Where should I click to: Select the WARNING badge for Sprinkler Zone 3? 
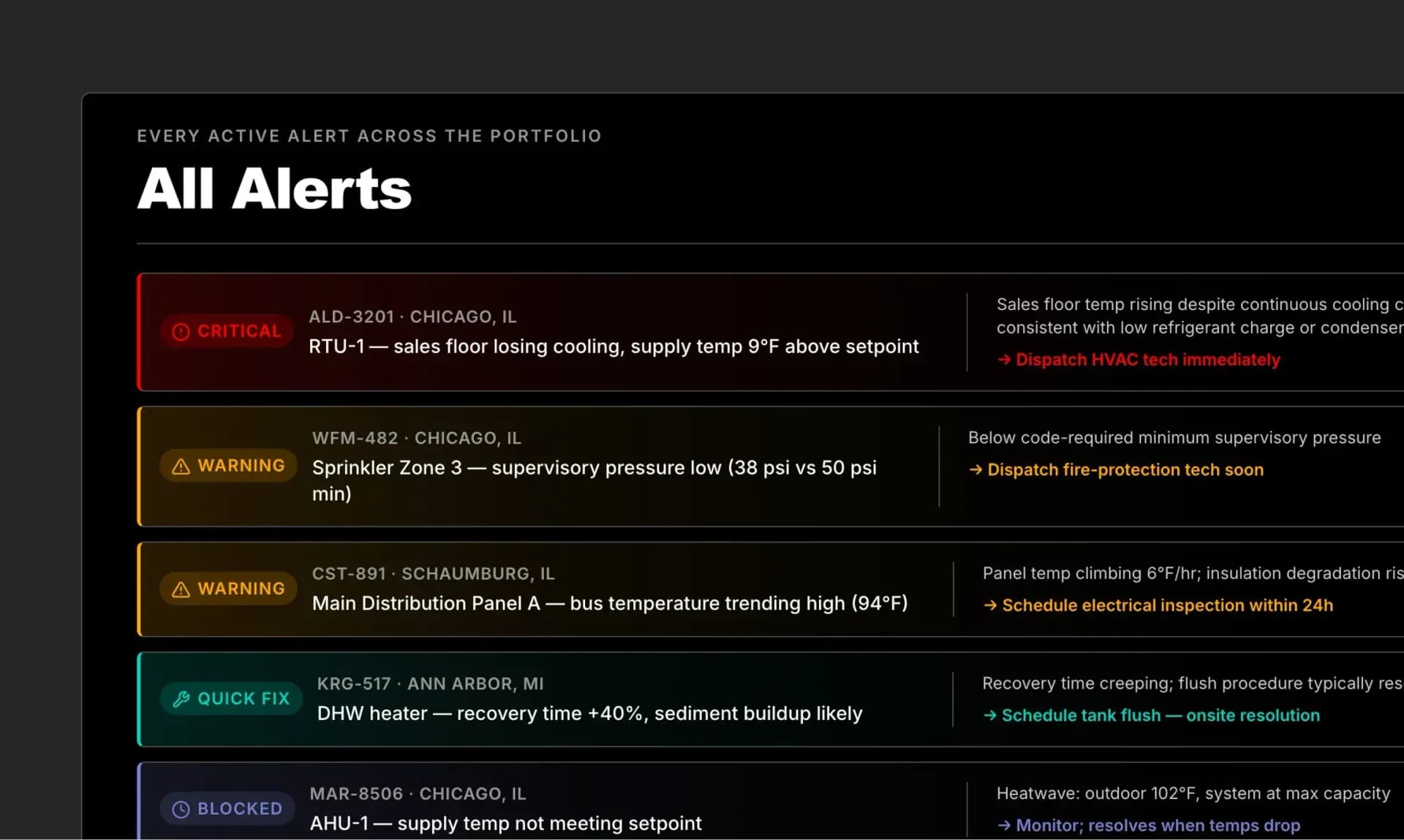228,466
